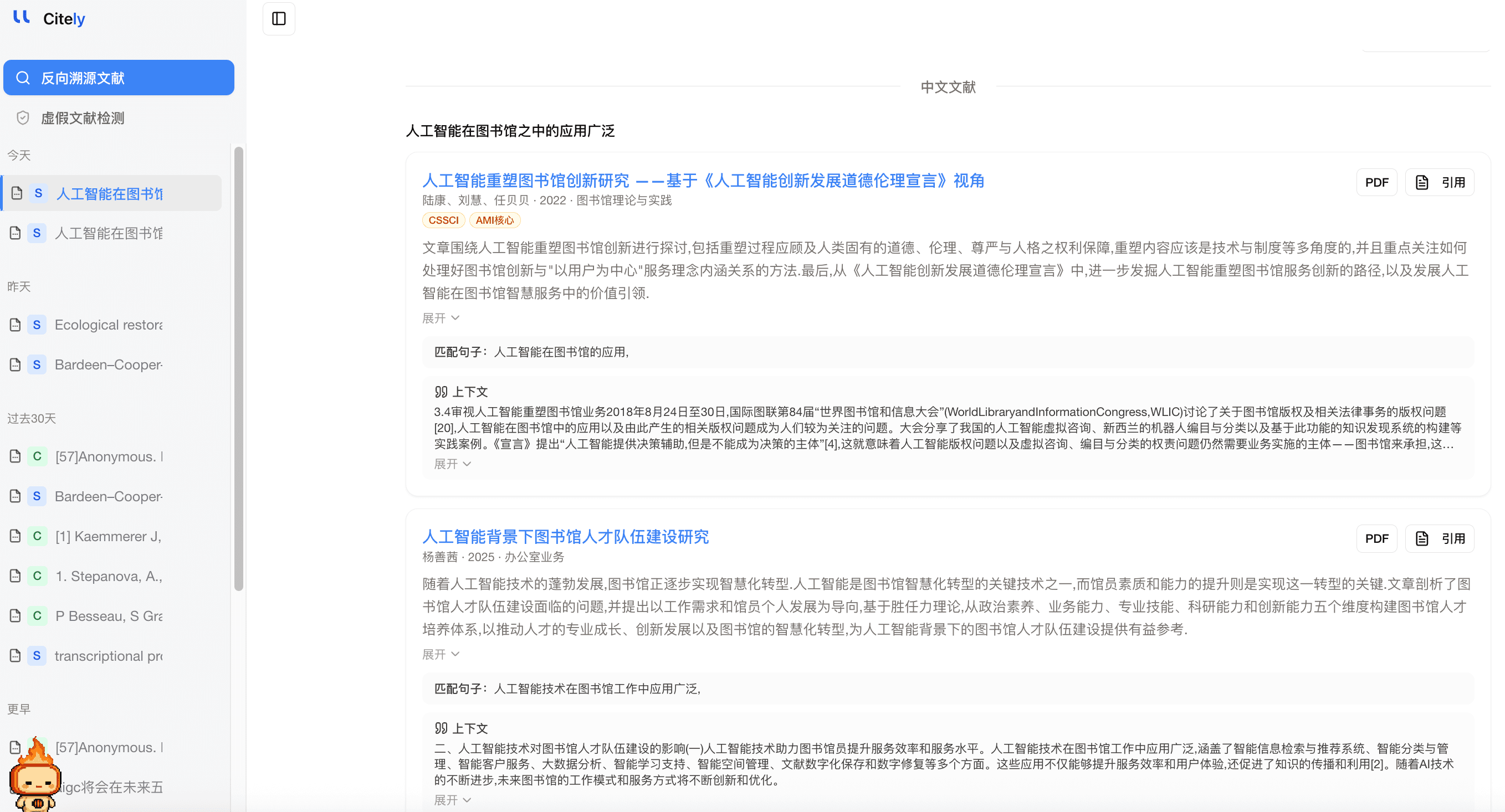Click the search icon in 反向溯源文献
The image size is (1505, 812).
pyautogui.click(x=23, y=78)
